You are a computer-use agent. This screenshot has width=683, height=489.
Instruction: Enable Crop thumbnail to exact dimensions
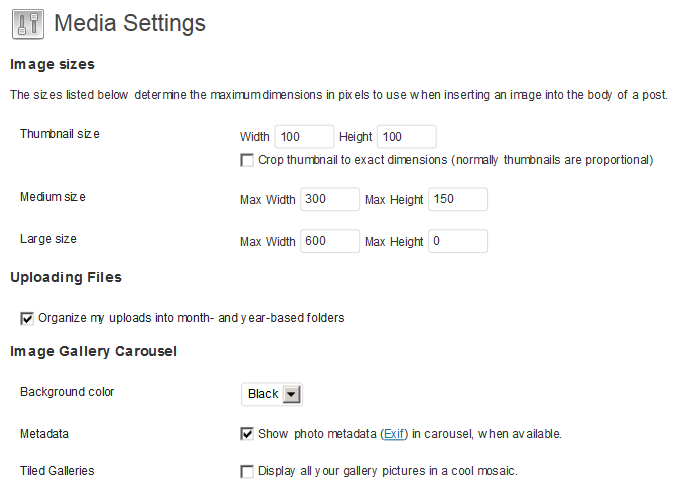247,160
